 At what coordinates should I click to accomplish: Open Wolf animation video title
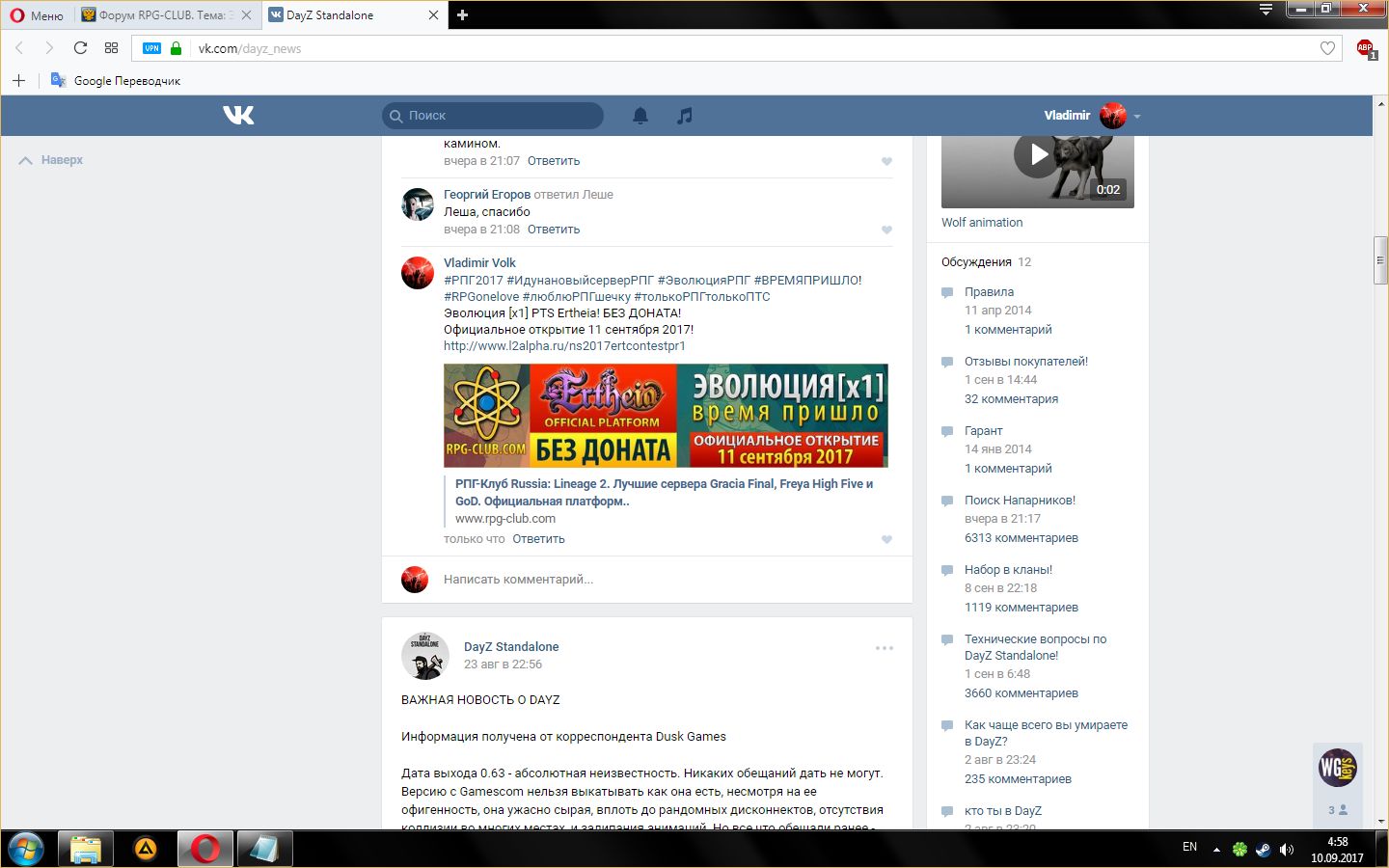tap(982, 222)
